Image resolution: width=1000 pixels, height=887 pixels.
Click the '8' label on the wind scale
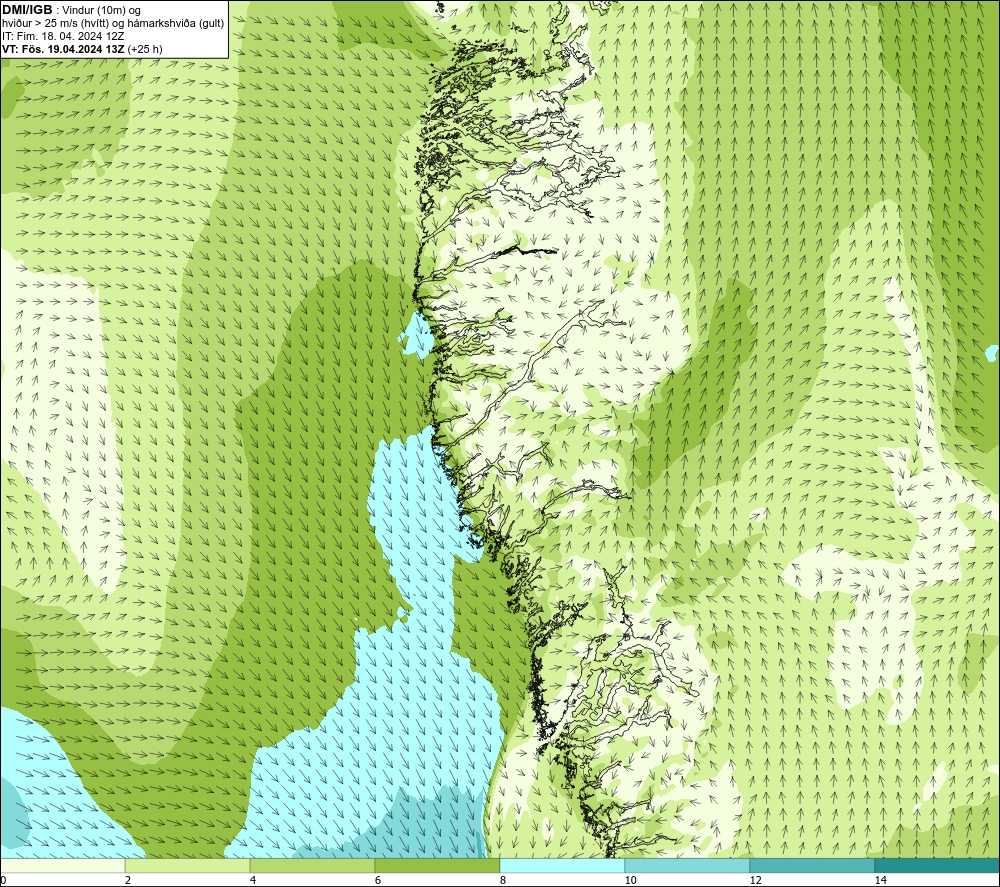pos(503,881)
